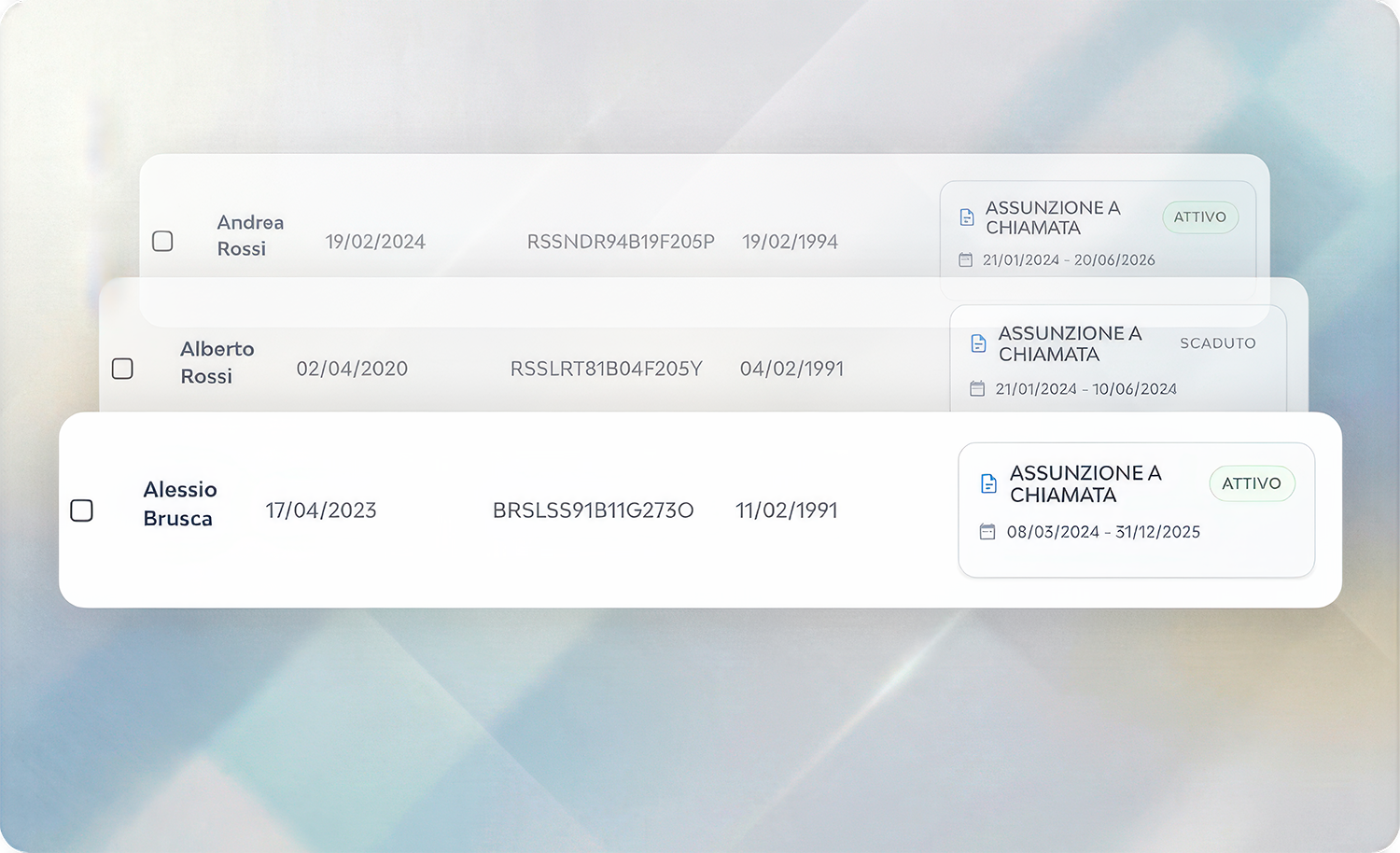Click the ATTIVO badge on Alessio Brusca's contract

1251,483
